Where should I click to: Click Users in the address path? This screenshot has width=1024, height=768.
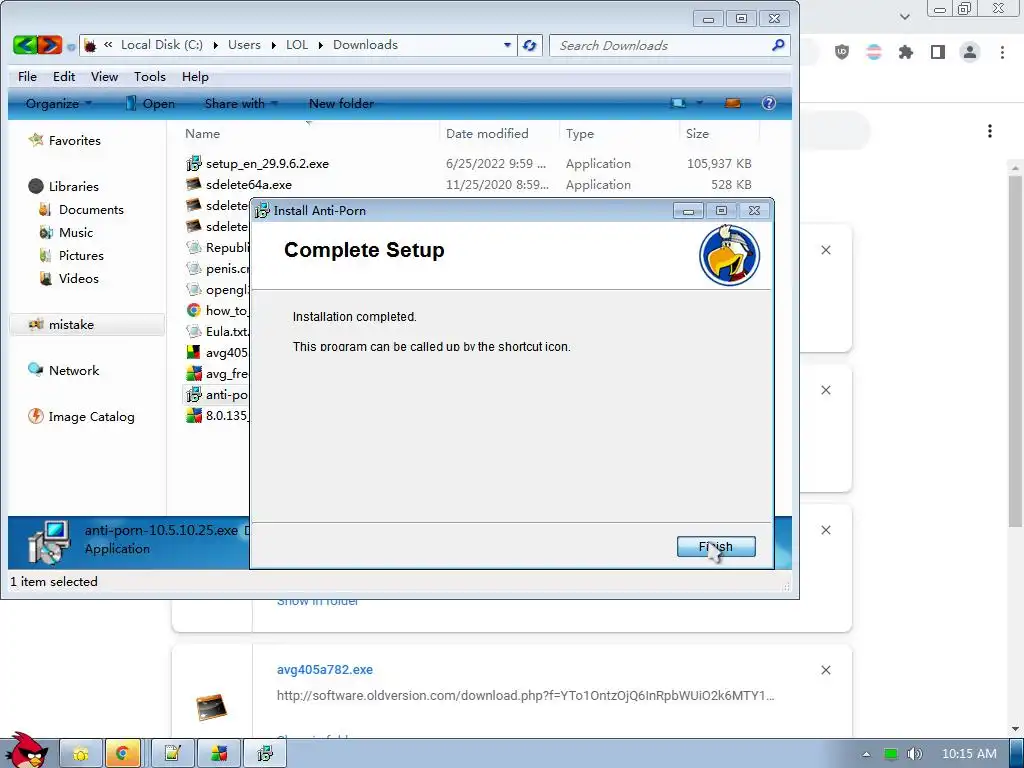(244, 45)
